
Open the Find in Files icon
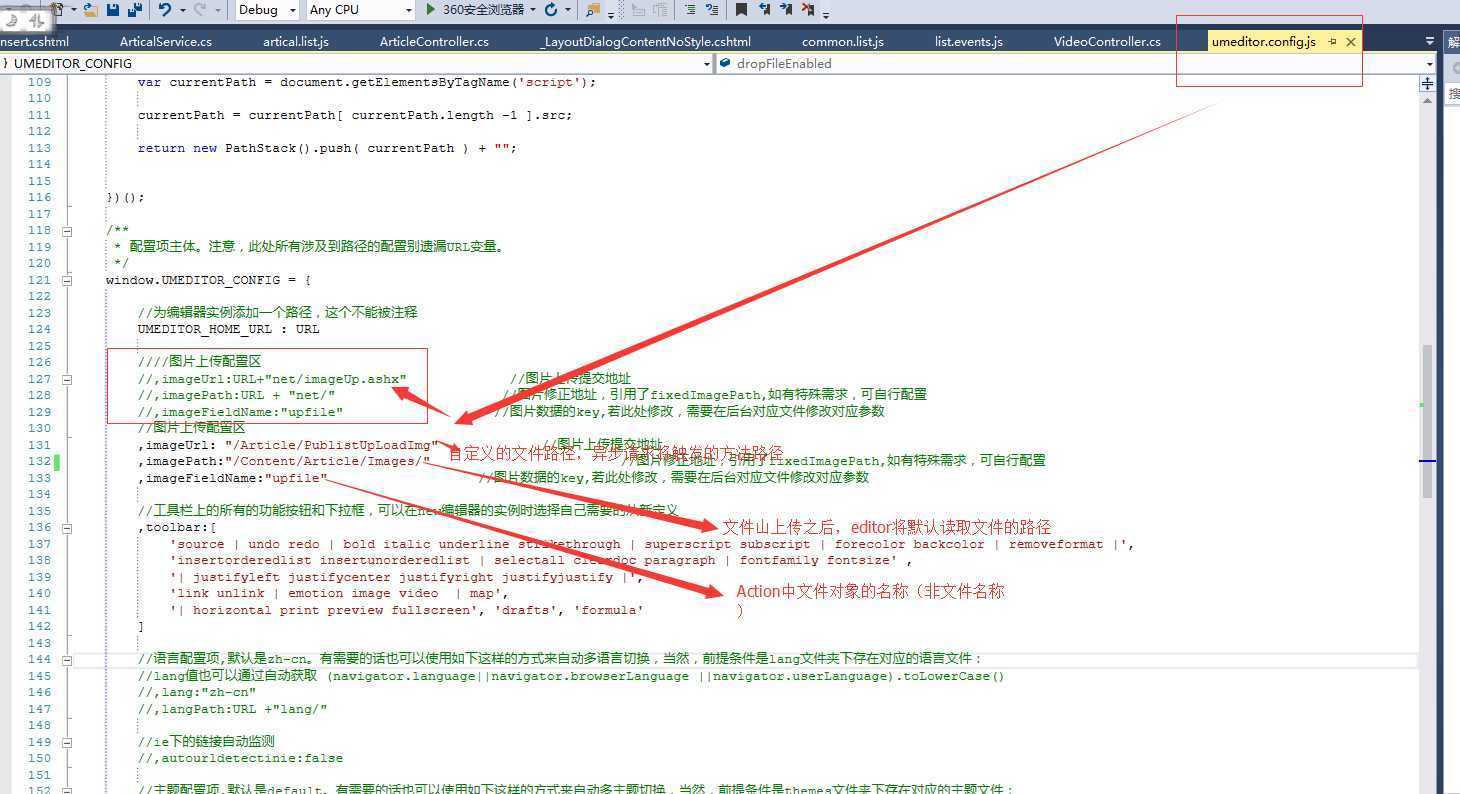[x=593, y=9]
